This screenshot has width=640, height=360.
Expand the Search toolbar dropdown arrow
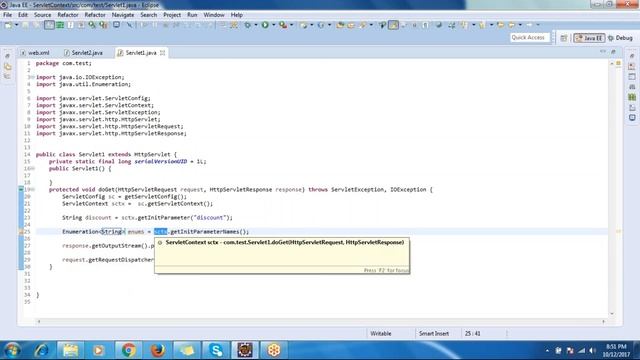point(371,25)
